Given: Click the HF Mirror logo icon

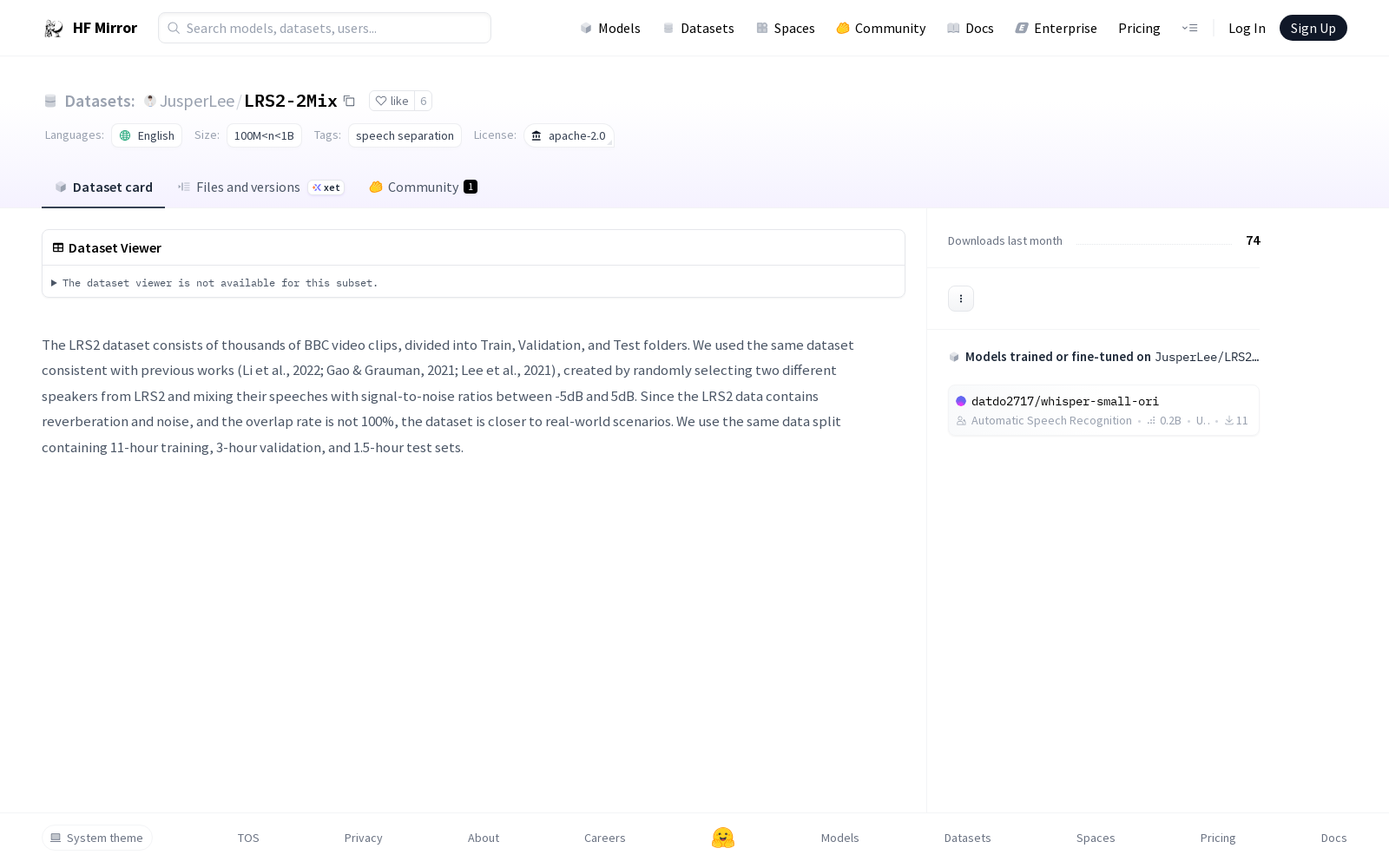Looking at the screenshot, I should pos(54,29).
